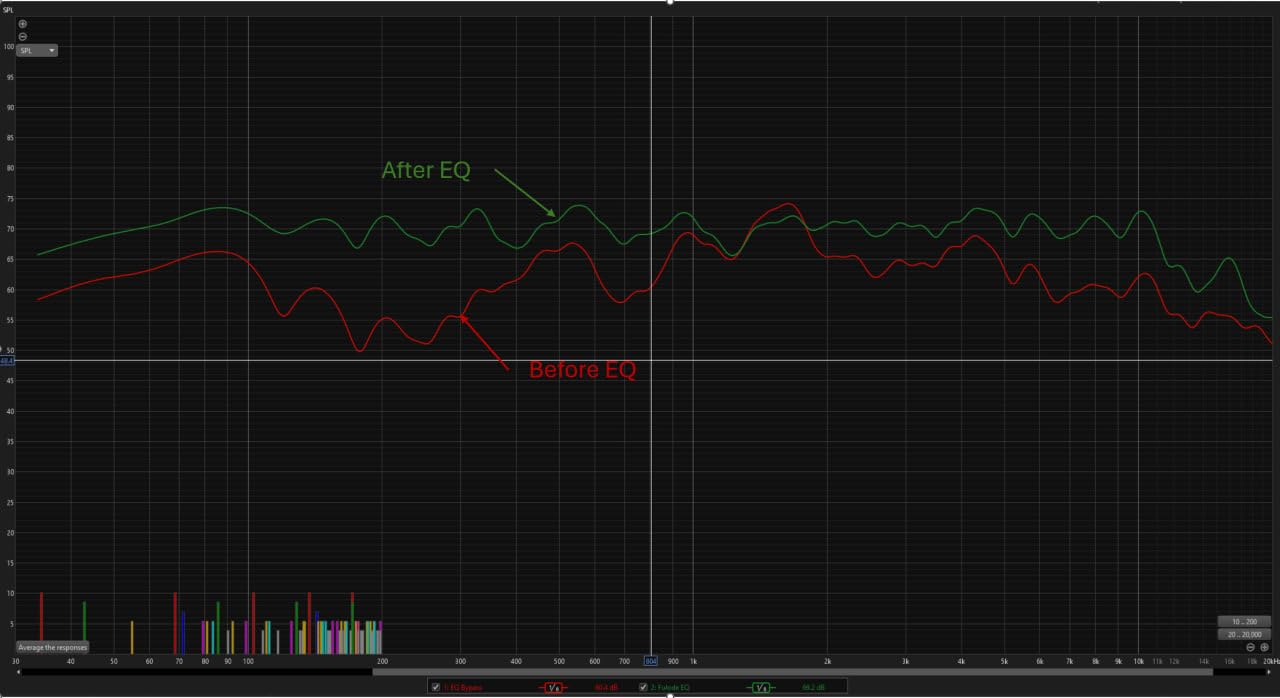
Task: Uncheck the EQ Bypass trace checkbox
Action: click(x=435, y=687)
